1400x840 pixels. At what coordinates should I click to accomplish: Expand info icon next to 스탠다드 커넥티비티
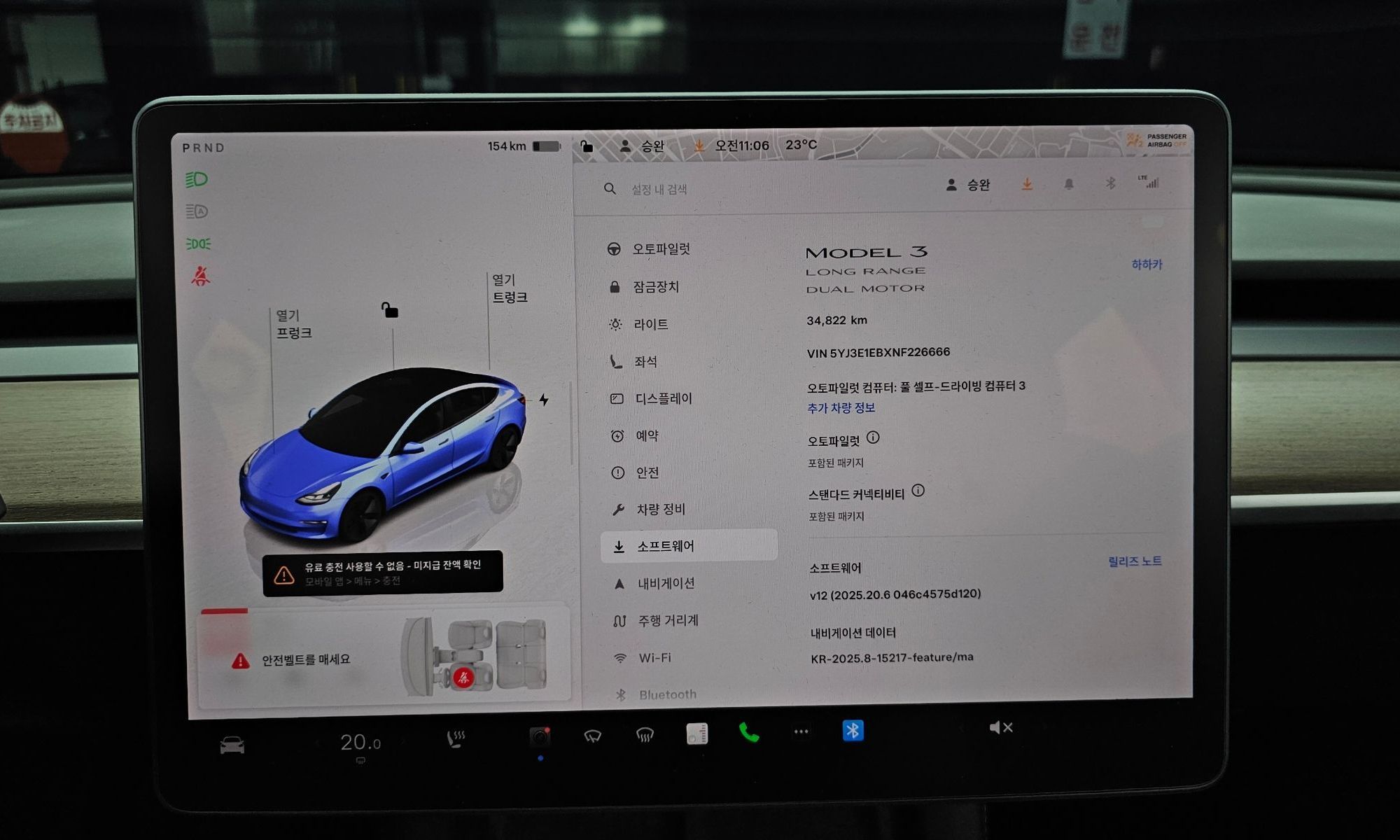(918, 491)
